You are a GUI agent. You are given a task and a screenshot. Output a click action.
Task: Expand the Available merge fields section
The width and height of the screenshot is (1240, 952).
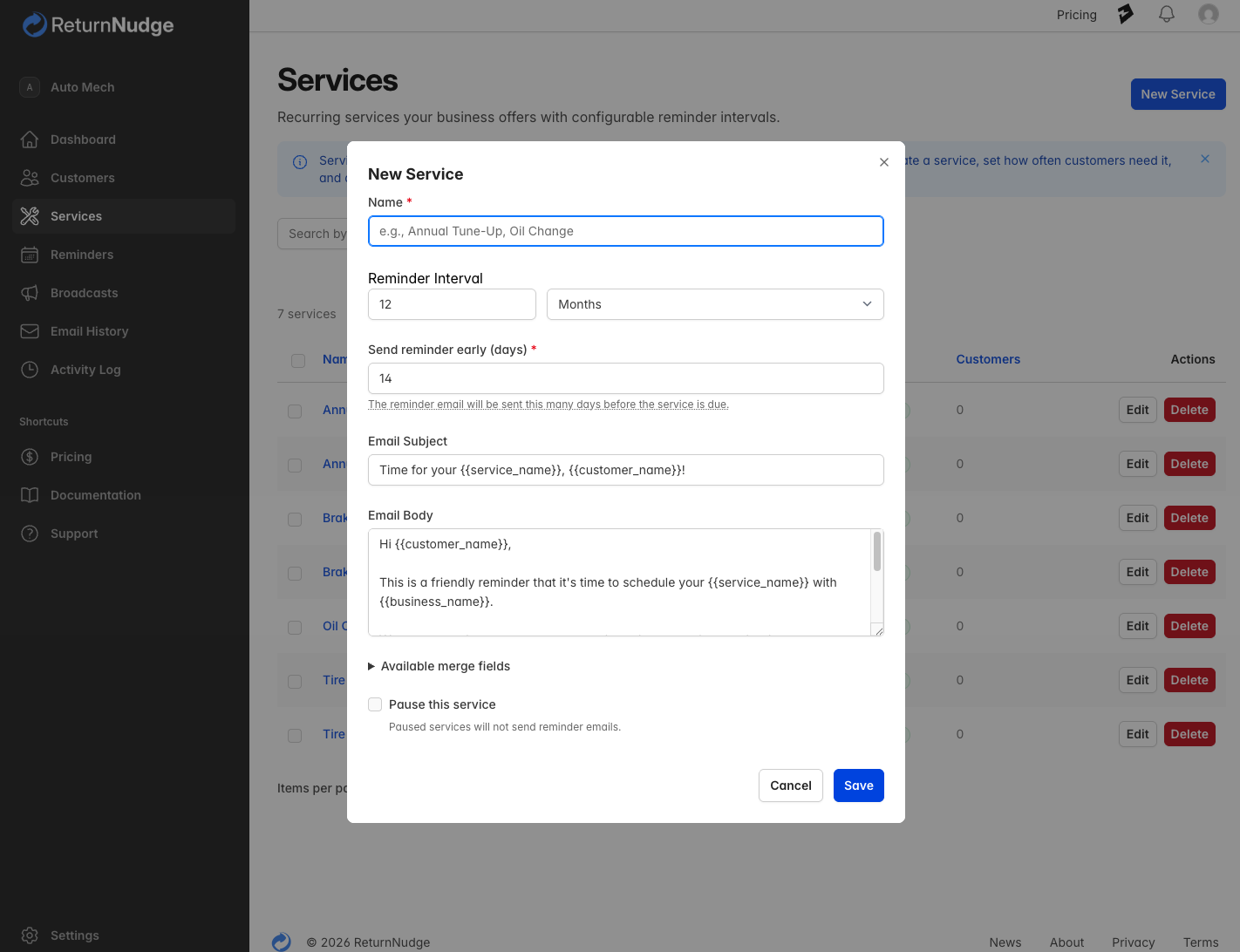click(439, 666)
